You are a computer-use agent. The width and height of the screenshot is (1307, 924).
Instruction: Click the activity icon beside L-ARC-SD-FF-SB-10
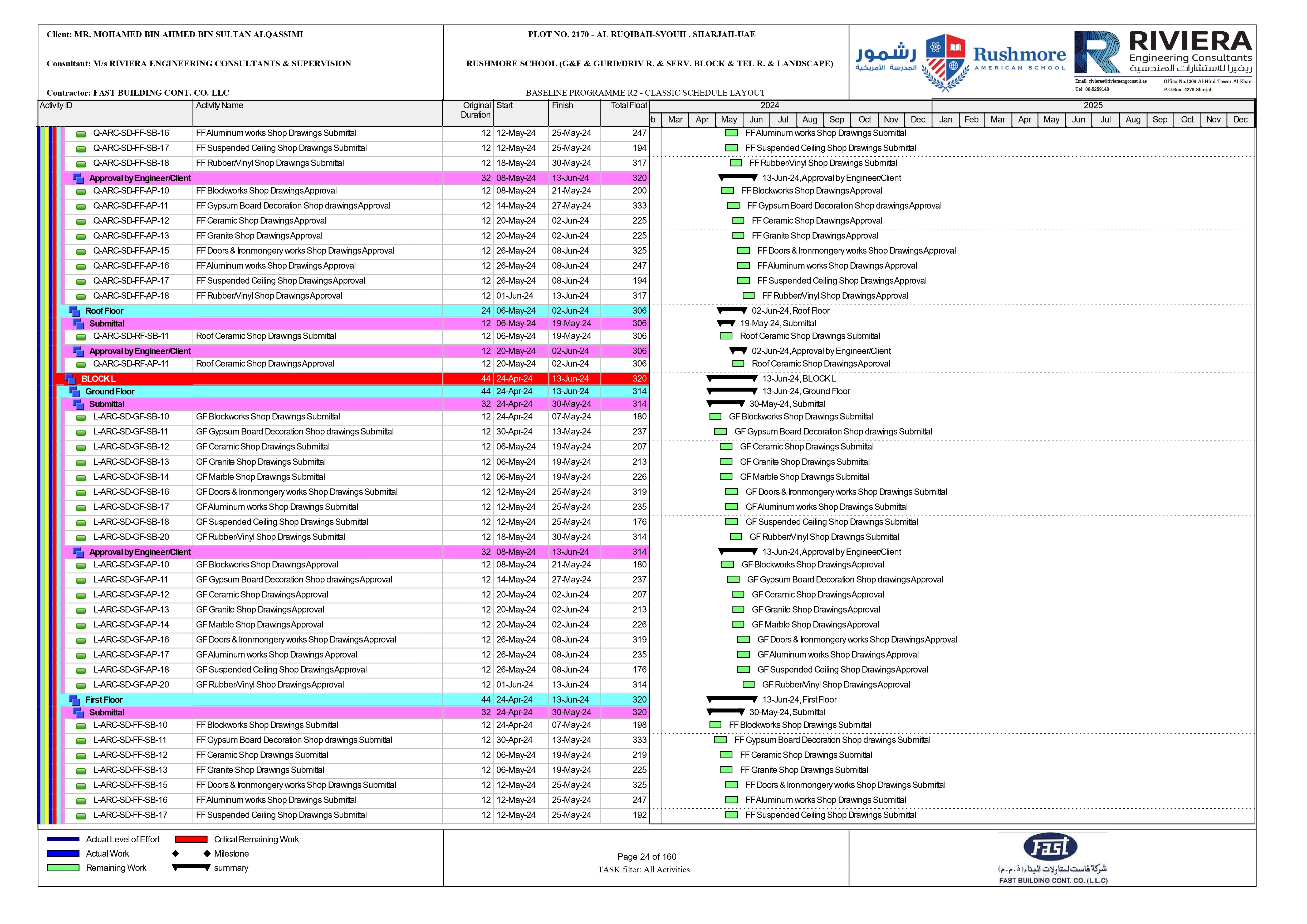pyautogui.click(x=81, y=726)
